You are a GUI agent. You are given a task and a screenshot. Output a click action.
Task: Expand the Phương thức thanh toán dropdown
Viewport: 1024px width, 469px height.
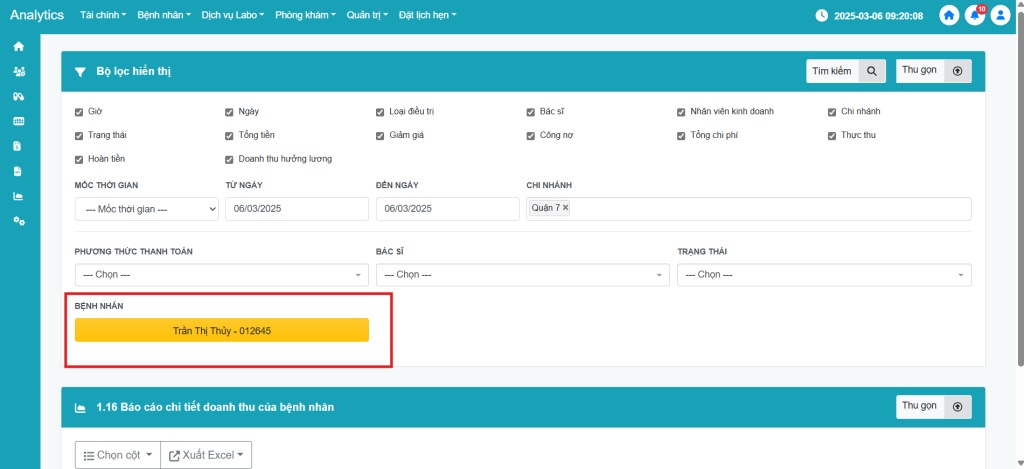[x=221, y=275]
